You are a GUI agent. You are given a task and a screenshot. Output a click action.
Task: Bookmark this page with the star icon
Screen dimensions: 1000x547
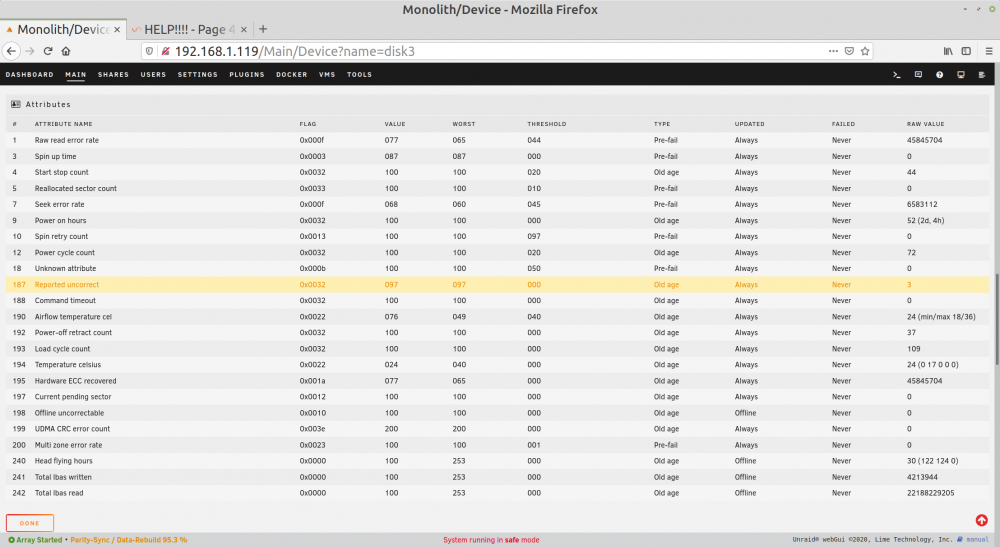click(x=865, y=51)
